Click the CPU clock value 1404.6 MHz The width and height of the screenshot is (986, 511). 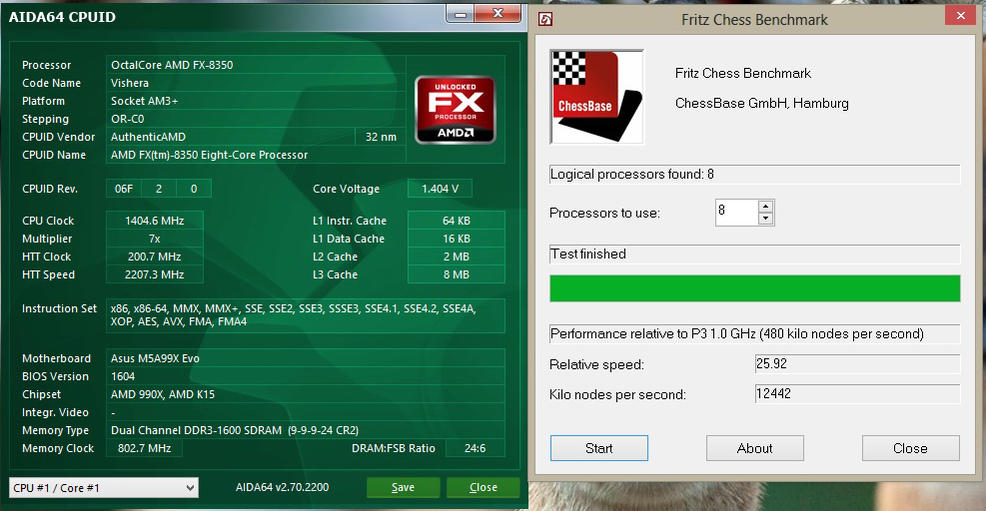(x=155, y=221)
